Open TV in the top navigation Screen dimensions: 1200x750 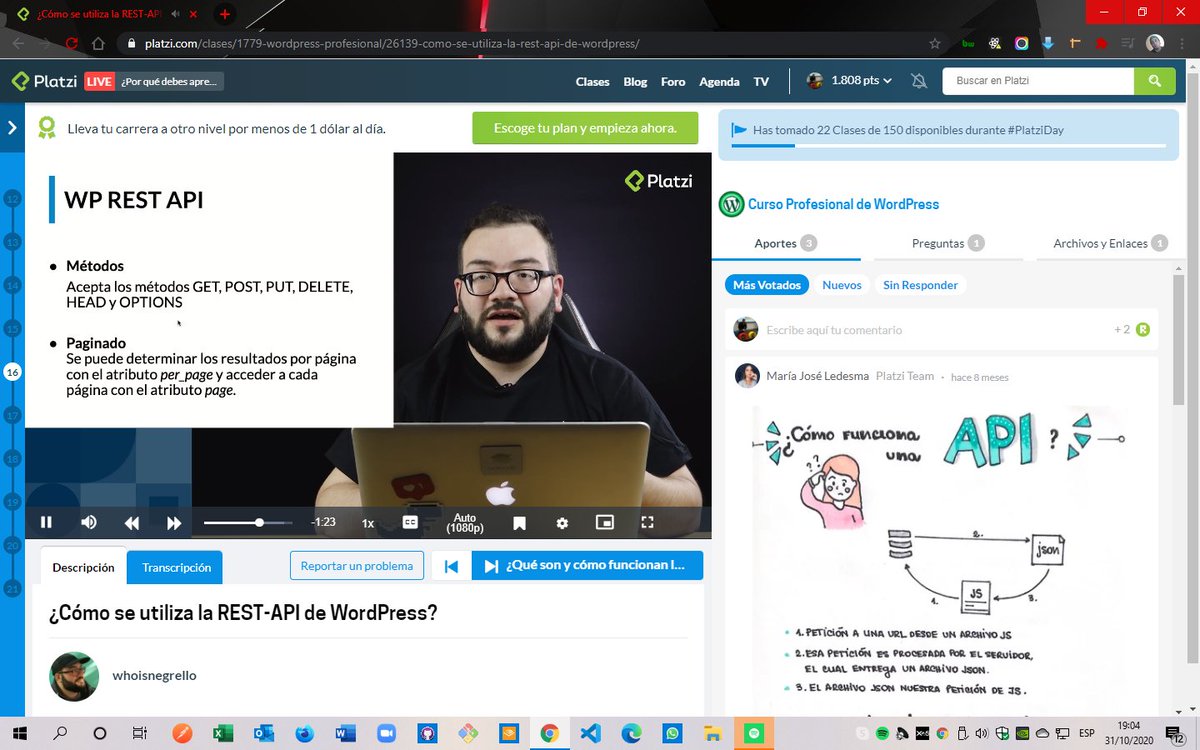tap(761, 81)
